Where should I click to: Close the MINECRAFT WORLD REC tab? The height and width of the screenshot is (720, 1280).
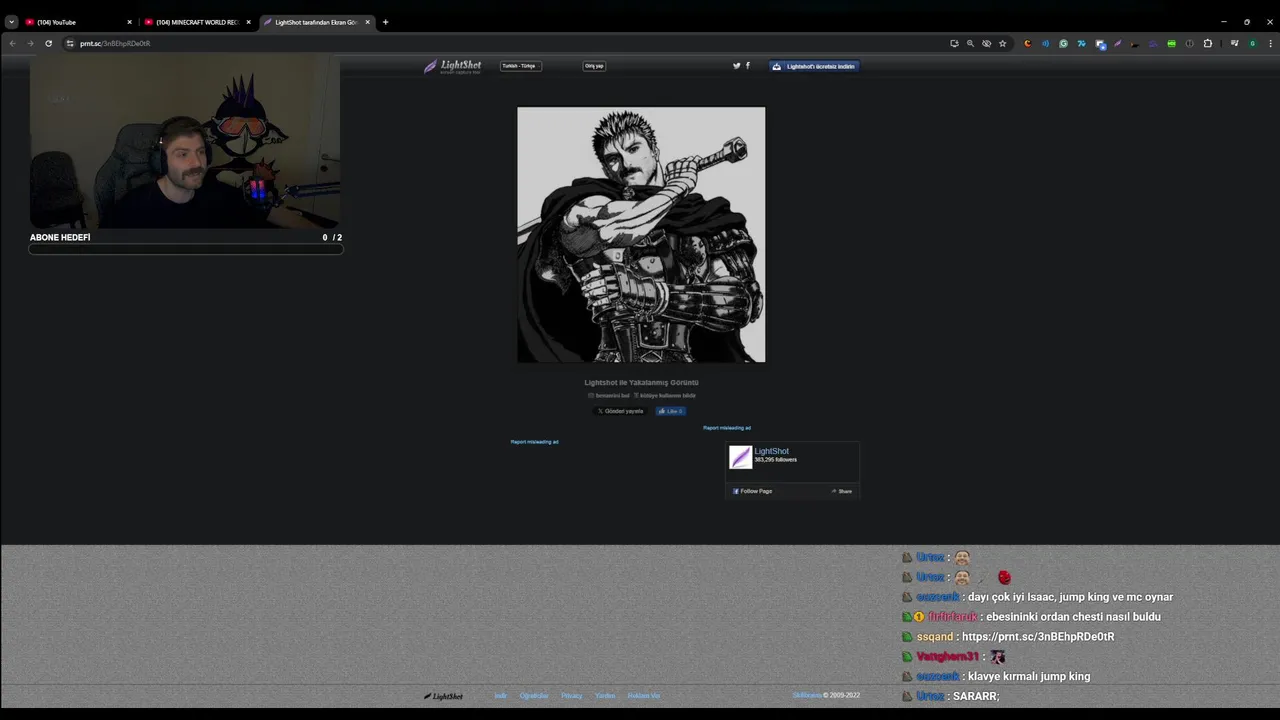click(249, 22)
